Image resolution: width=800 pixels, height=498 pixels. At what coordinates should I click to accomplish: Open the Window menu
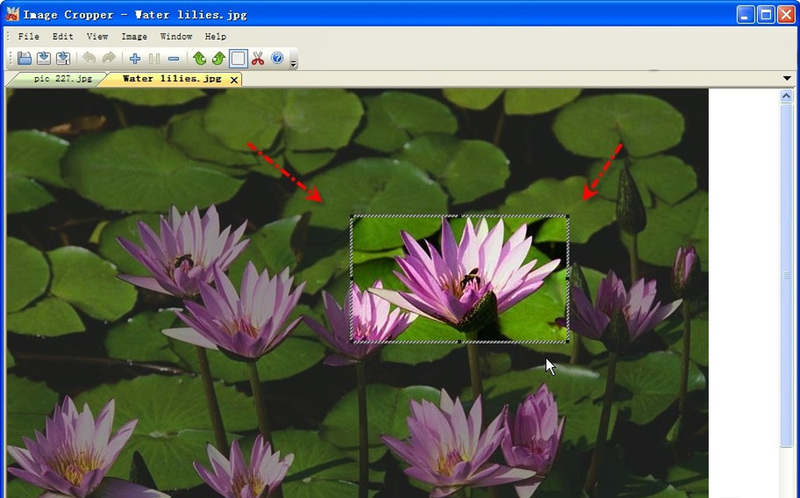point(176,37)
